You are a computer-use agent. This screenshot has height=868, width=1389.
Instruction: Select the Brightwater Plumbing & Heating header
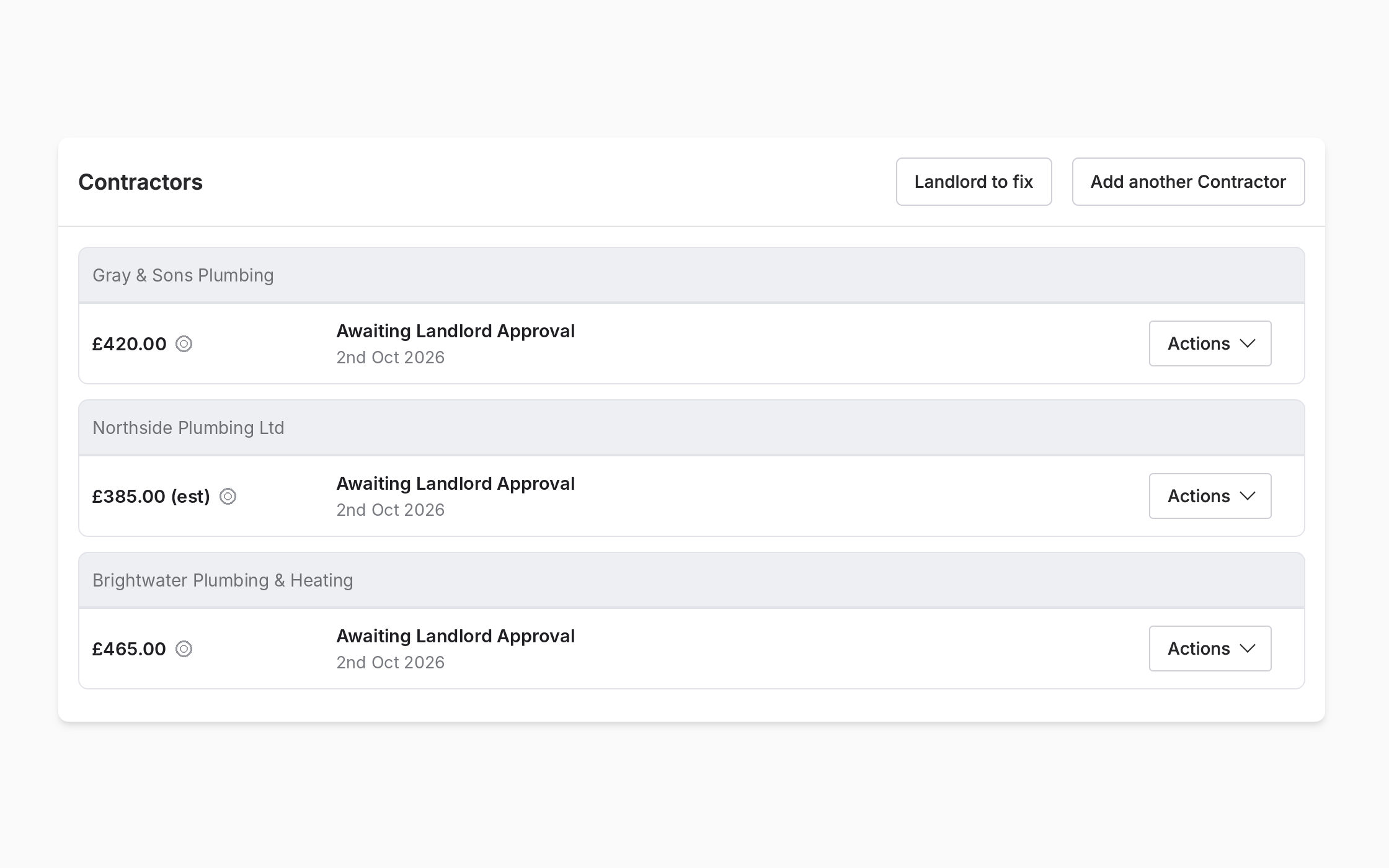[691, 580]
